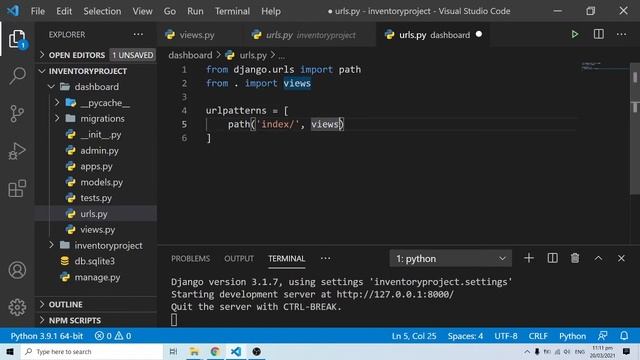Click the VS Code taskbar icon
Screen dimensions: 640x360
[x=236, y=351]
